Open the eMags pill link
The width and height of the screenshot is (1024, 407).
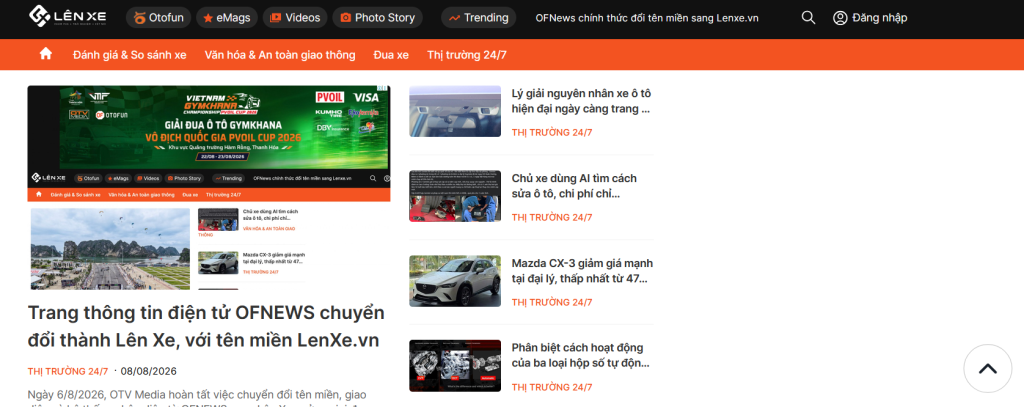227,18
